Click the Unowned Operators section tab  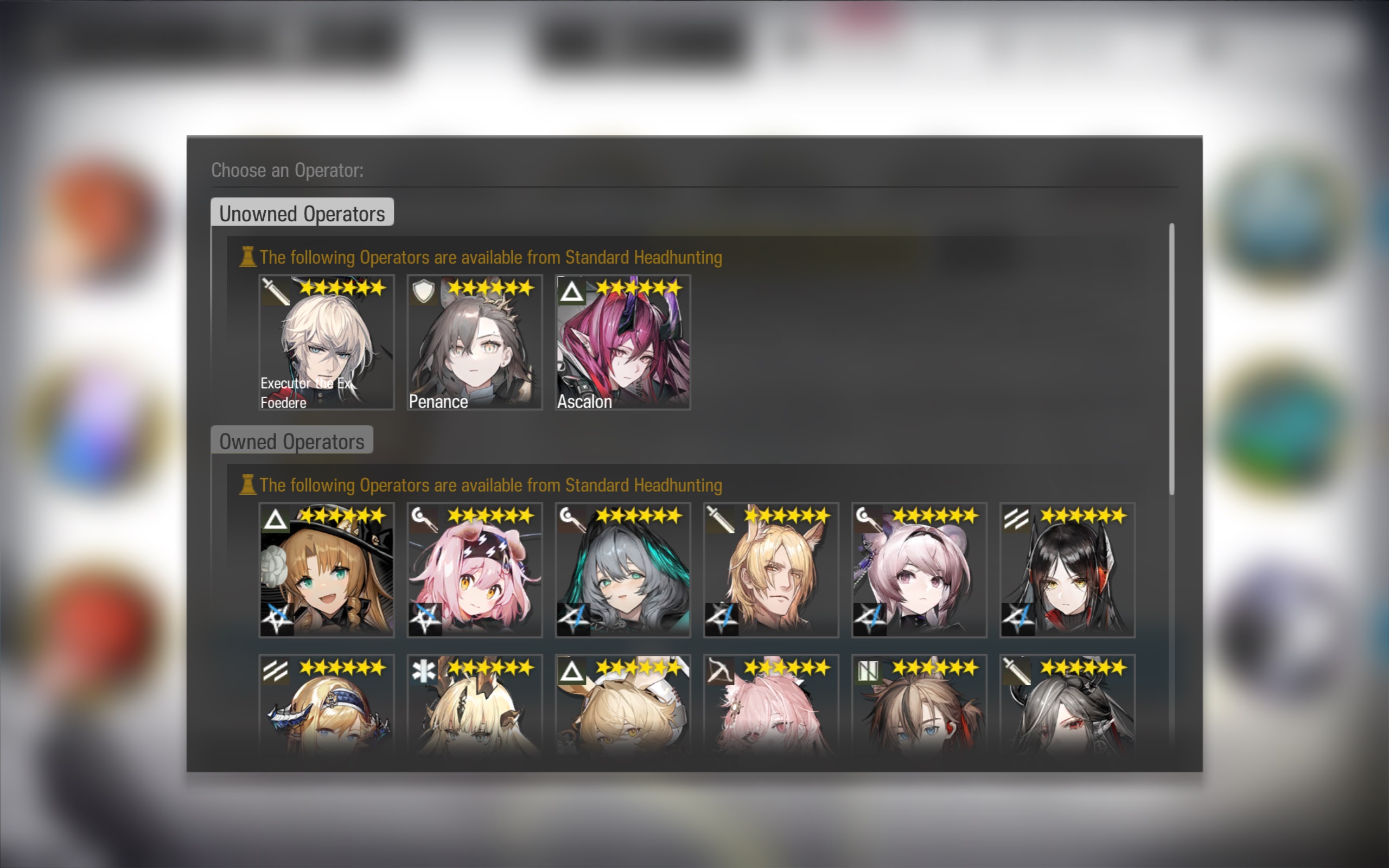point(302,213)
